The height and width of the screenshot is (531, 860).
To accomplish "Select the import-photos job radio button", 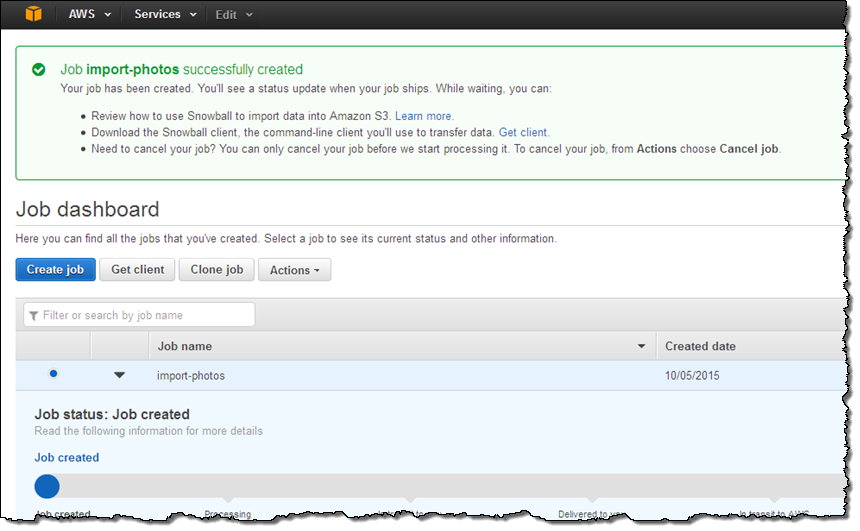I will tap(53, 374).
